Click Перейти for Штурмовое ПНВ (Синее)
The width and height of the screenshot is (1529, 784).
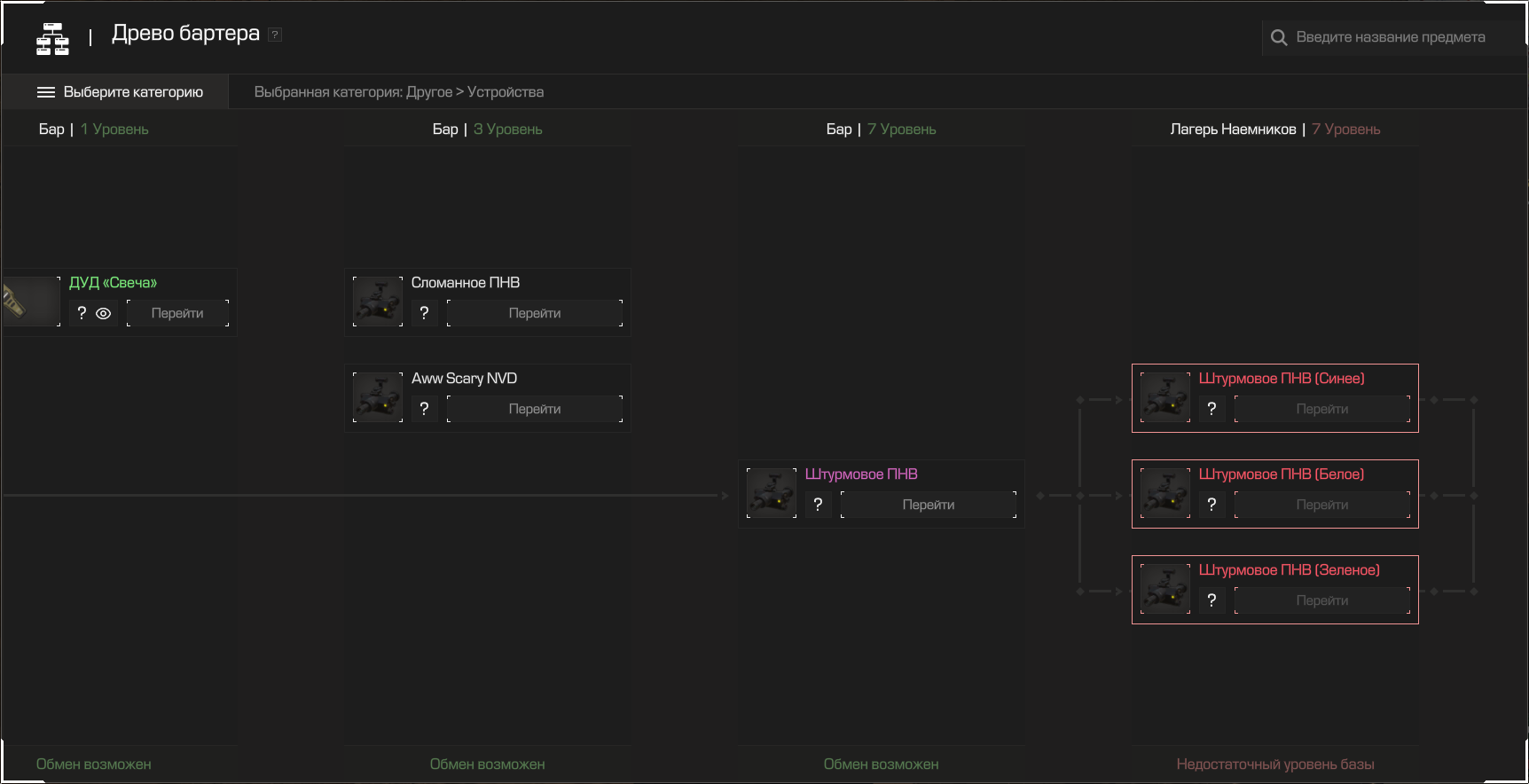[x=1322, y=409]
